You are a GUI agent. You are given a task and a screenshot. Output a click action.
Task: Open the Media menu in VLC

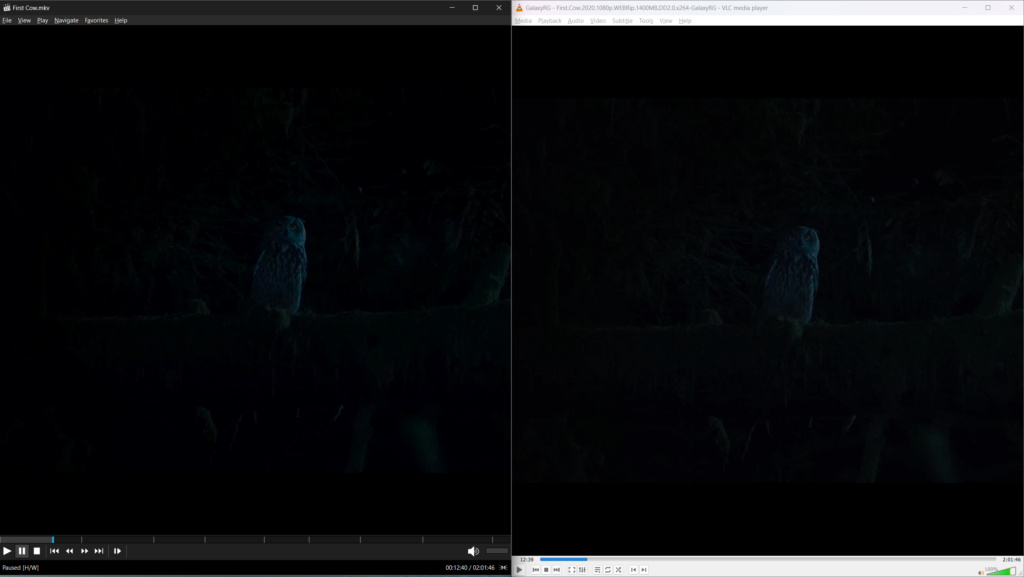coord(523,21)
